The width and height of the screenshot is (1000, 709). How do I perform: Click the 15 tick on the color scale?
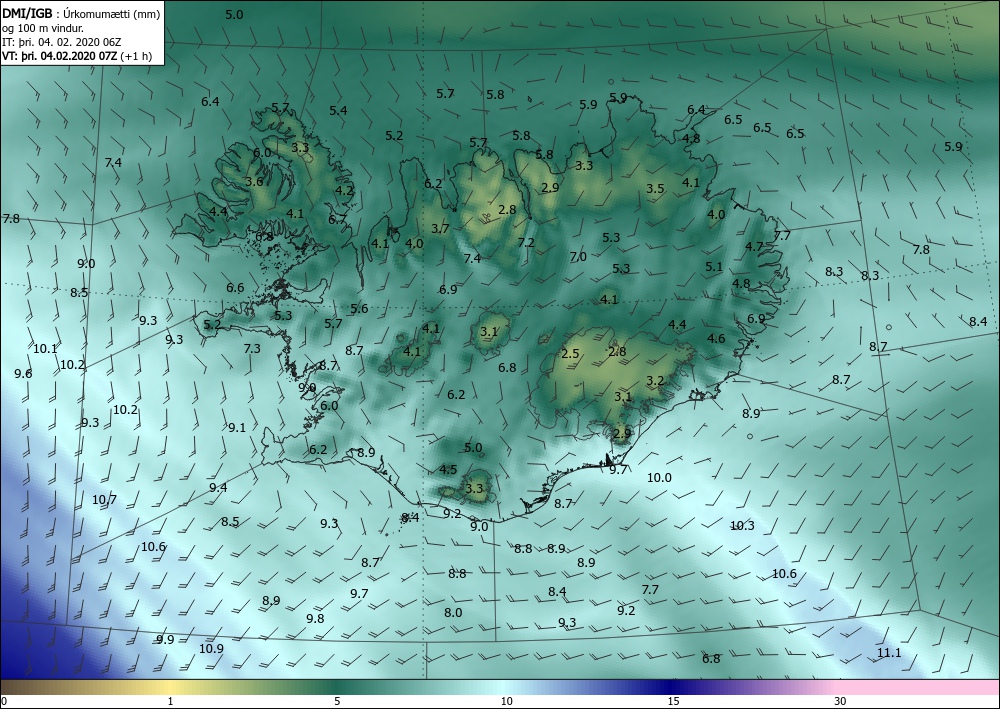click(673, 701)
